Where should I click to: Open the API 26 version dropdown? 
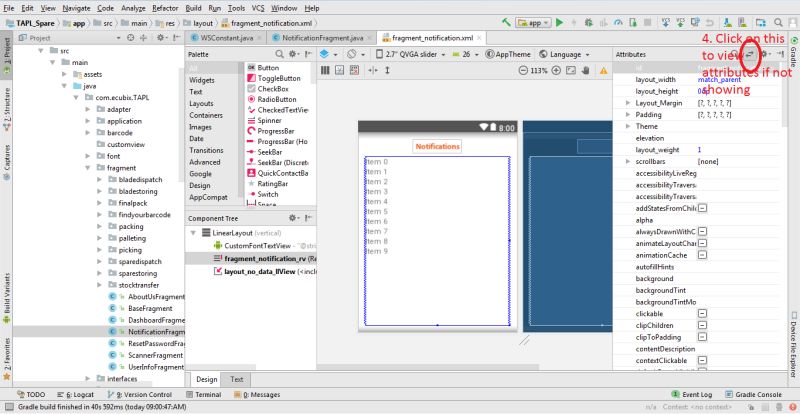pyautogui.click(x=465, y=55)
